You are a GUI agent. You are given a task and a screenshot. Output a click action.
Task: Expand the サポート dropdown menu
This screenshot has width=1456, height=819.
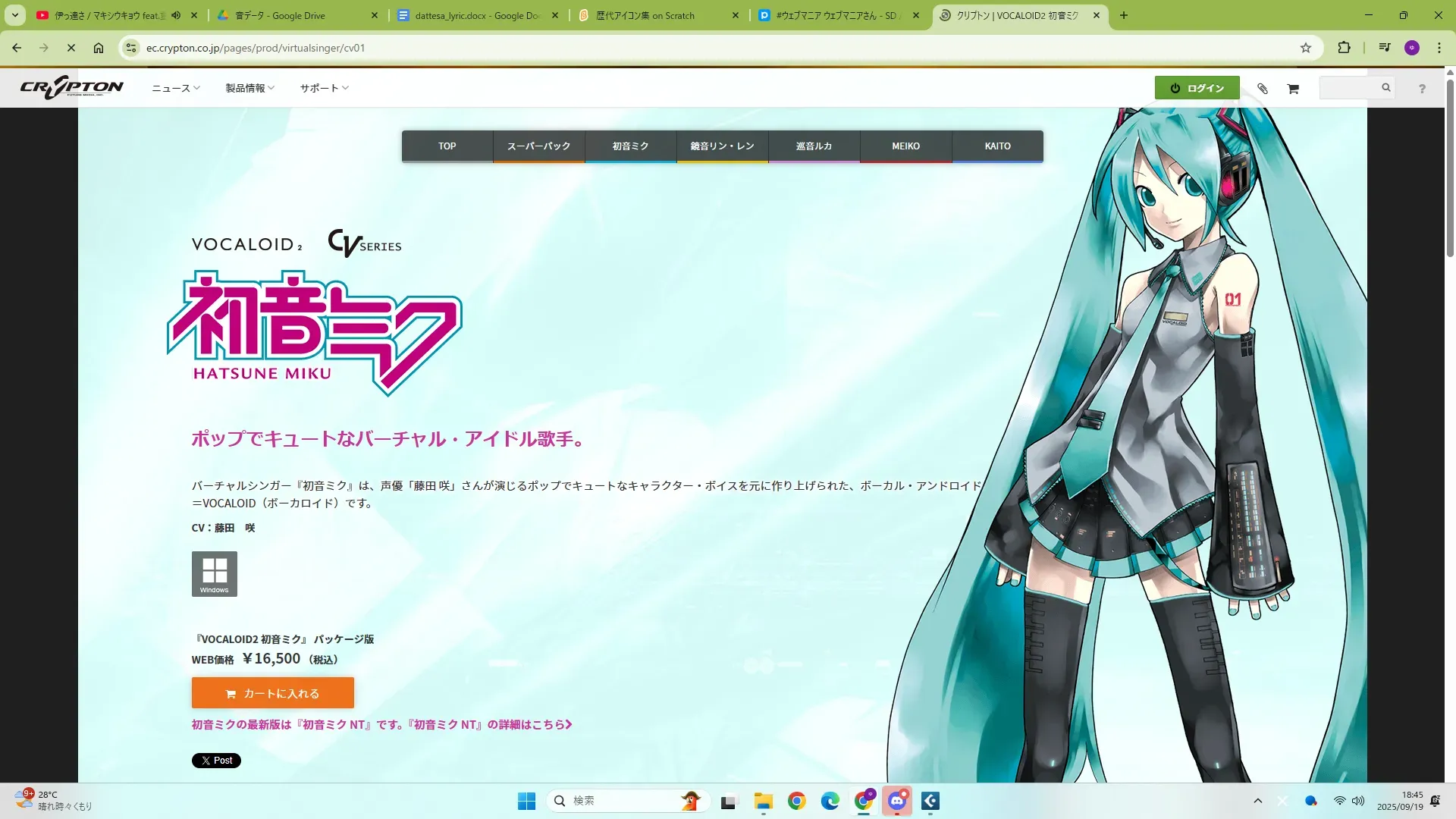[x=324, y=88]
